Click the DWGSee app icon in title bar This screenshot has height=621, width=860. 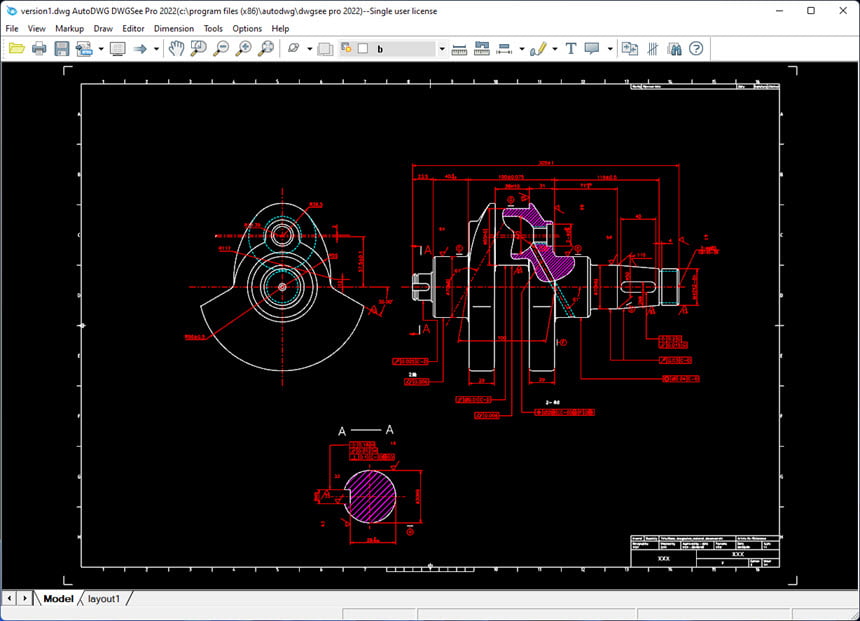[11, 10]
